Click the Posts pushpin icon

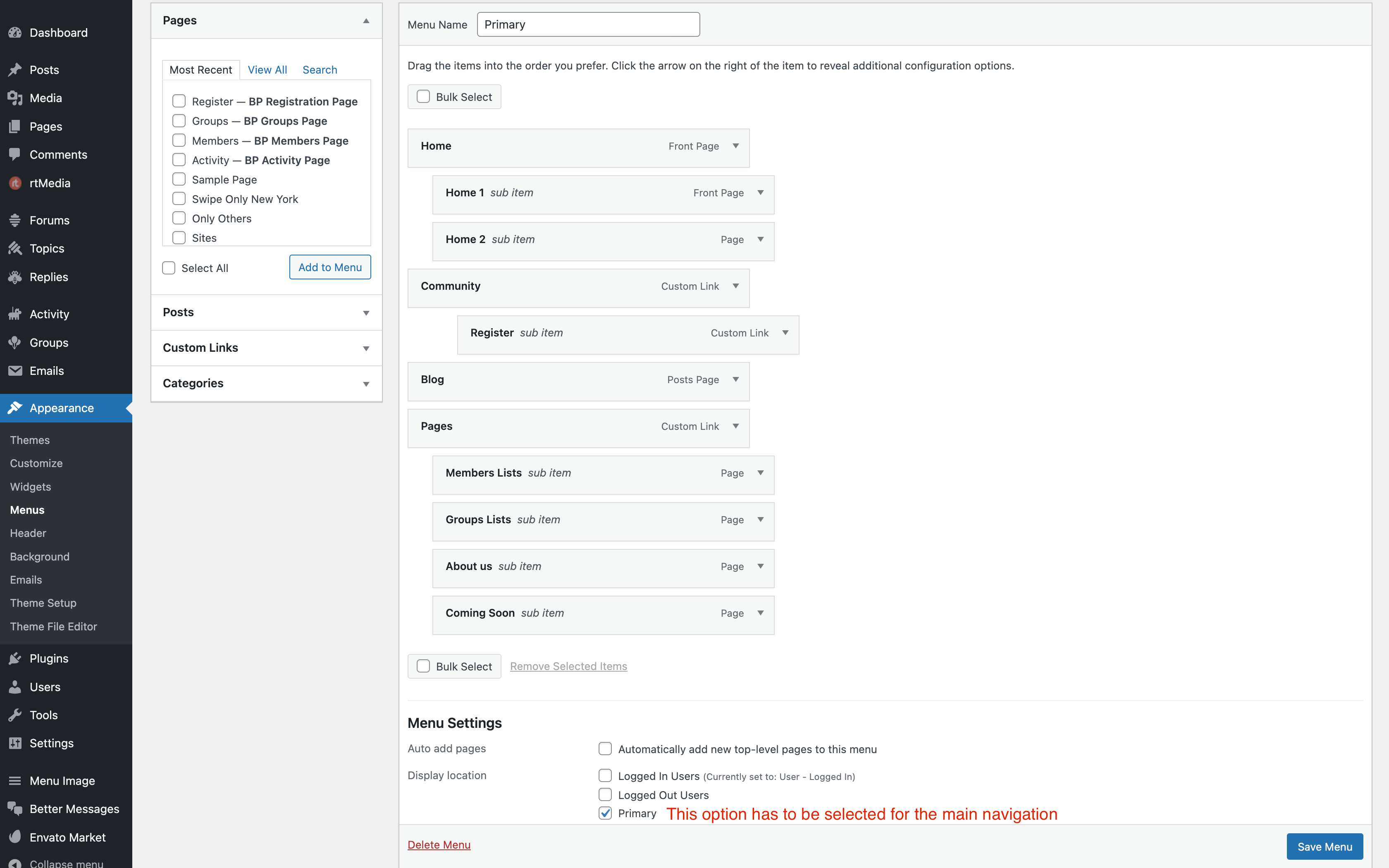point(15,69)
